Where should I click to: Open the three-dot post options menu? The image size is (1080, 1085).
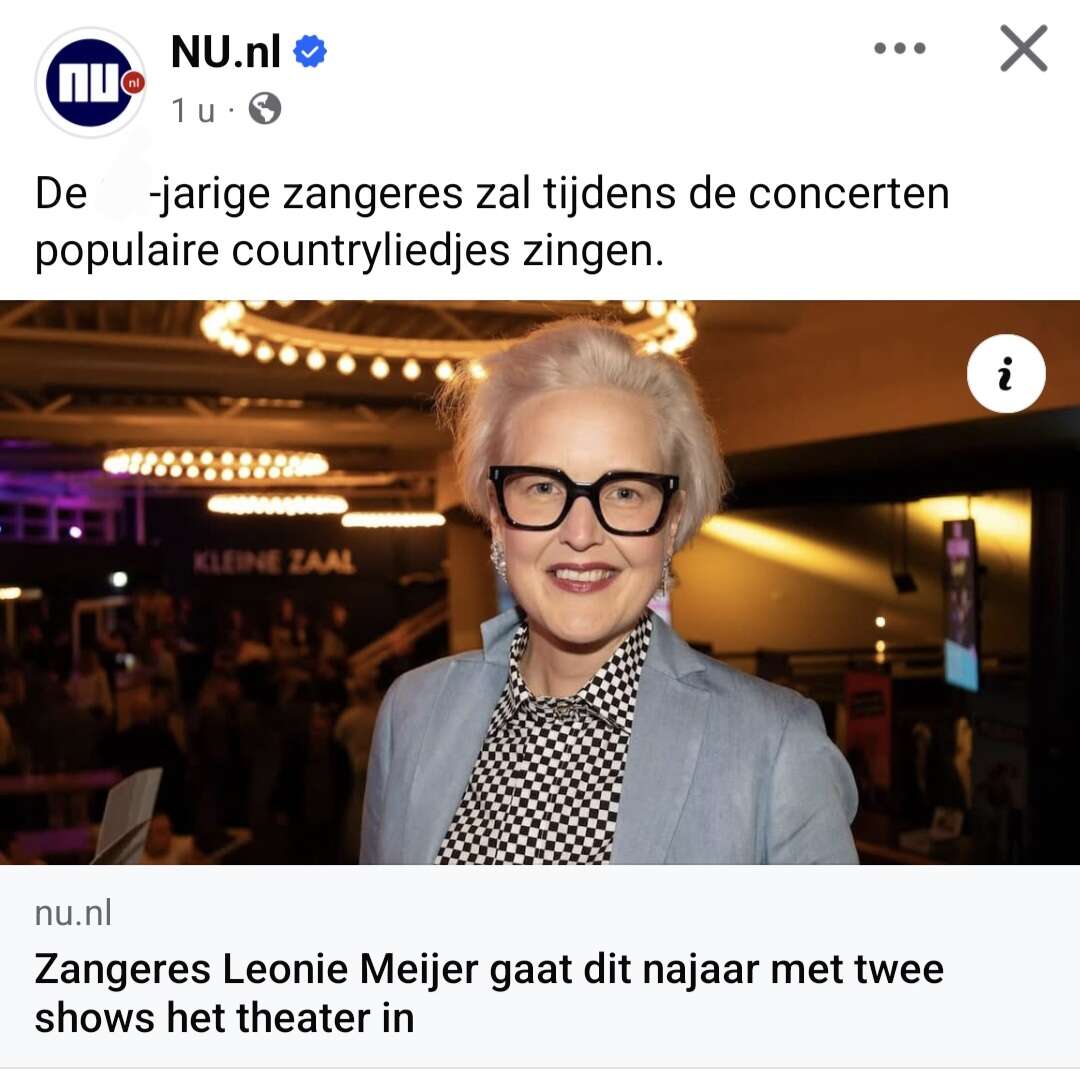[899, 48]
